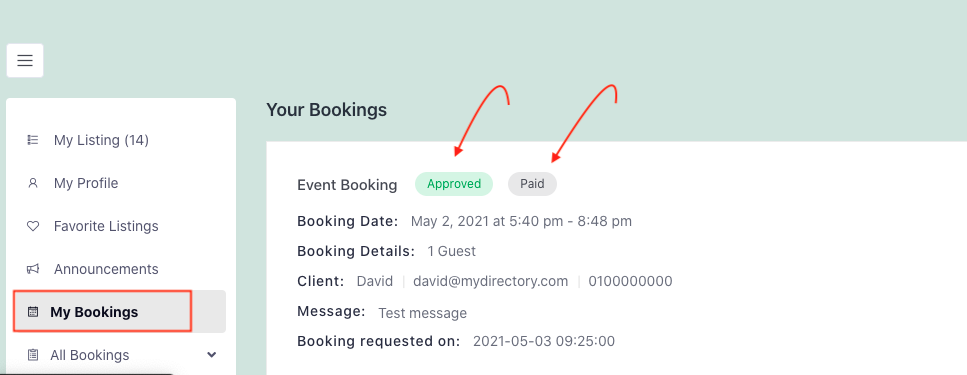Click the clipboard icon beside All Bookings
The height and width of the screenshot is (375, 967).
(x=33, y=355)
